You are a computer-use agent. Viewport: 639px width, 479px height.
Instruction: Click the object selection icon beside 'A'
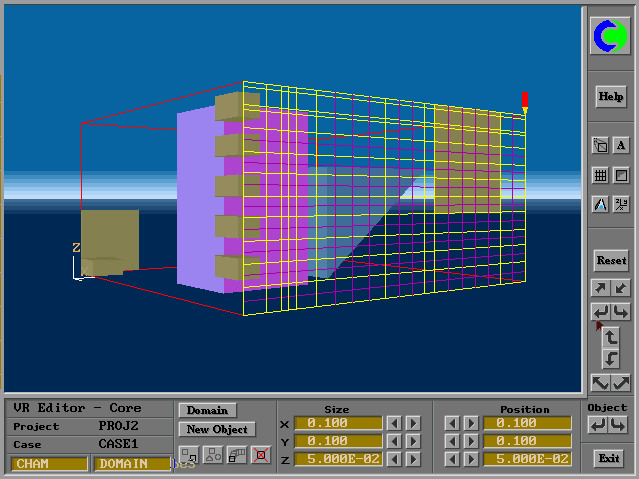600,146
